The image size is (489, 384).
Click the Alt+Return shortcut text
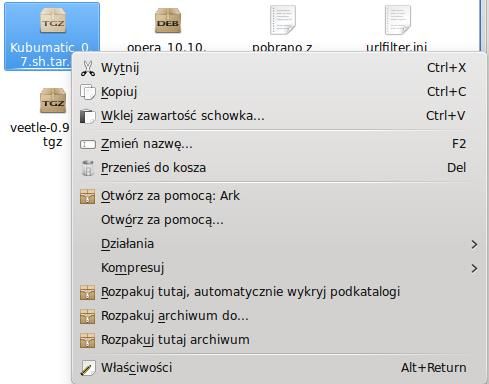point(434,368)
